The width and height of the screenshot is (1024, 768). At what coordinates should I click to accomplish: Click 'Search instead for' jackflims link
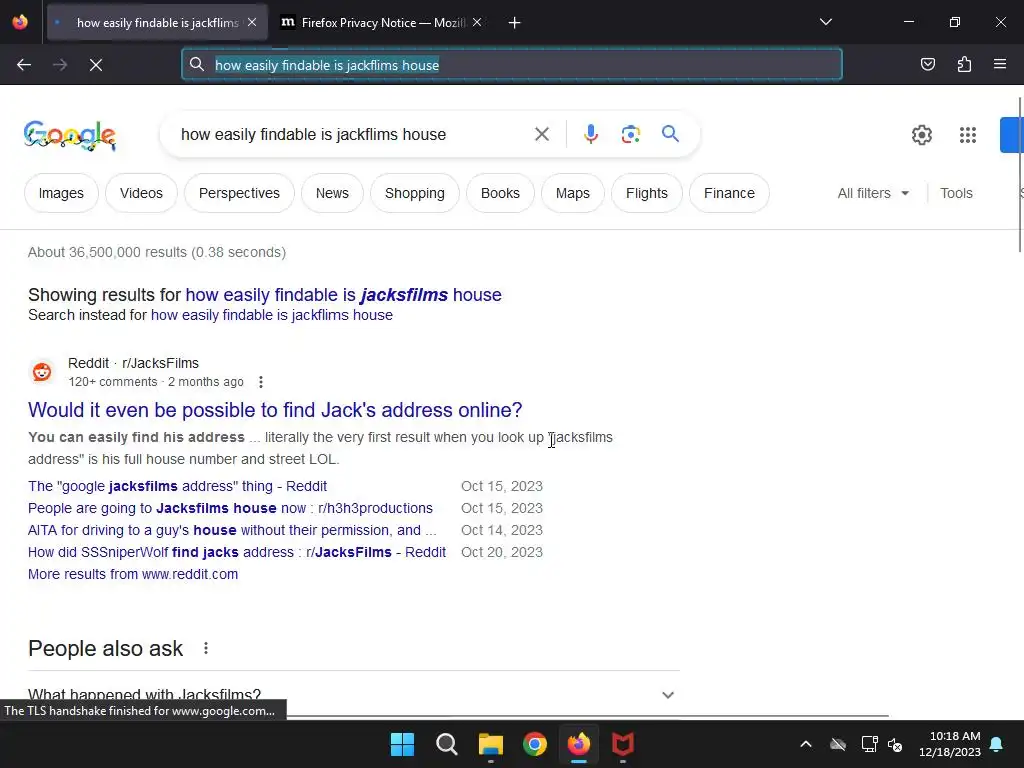point(272,315)
